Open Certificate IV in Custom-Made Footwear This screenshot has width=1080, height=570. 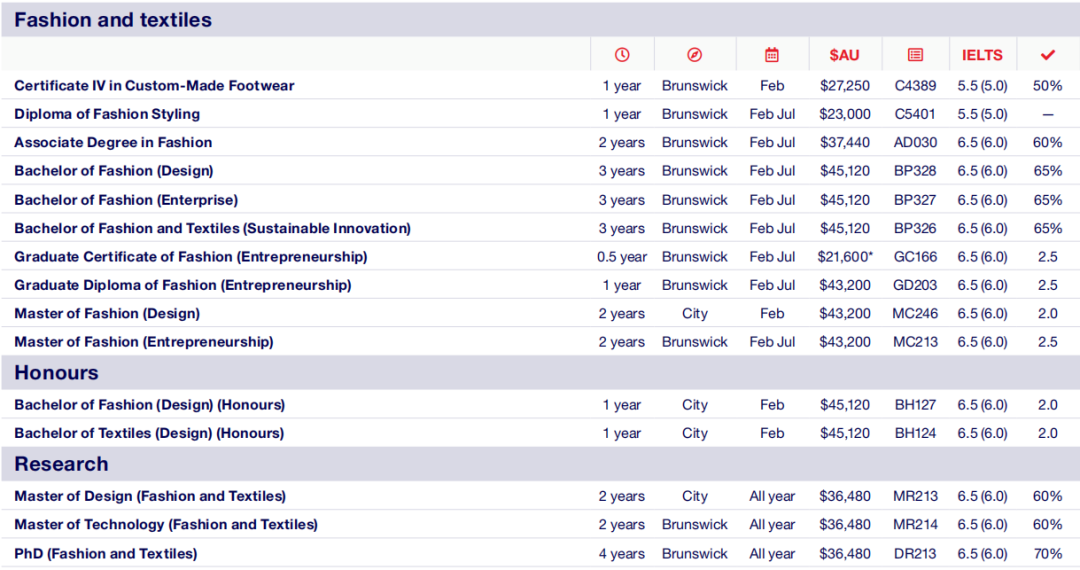[154, 85]
